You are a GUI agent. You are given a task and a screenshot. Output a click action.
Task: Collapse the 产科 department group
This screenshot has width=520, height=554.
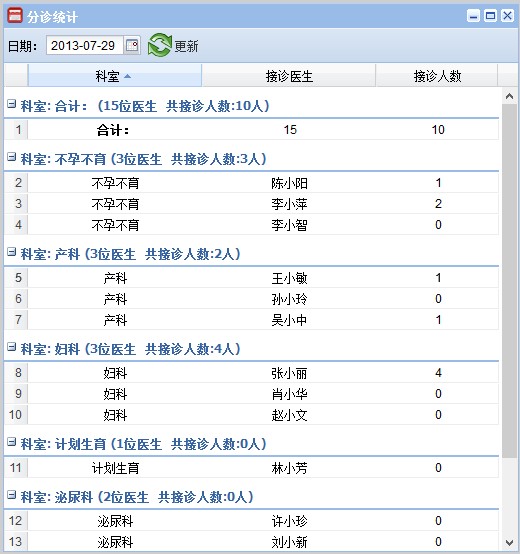pos(12,252)
